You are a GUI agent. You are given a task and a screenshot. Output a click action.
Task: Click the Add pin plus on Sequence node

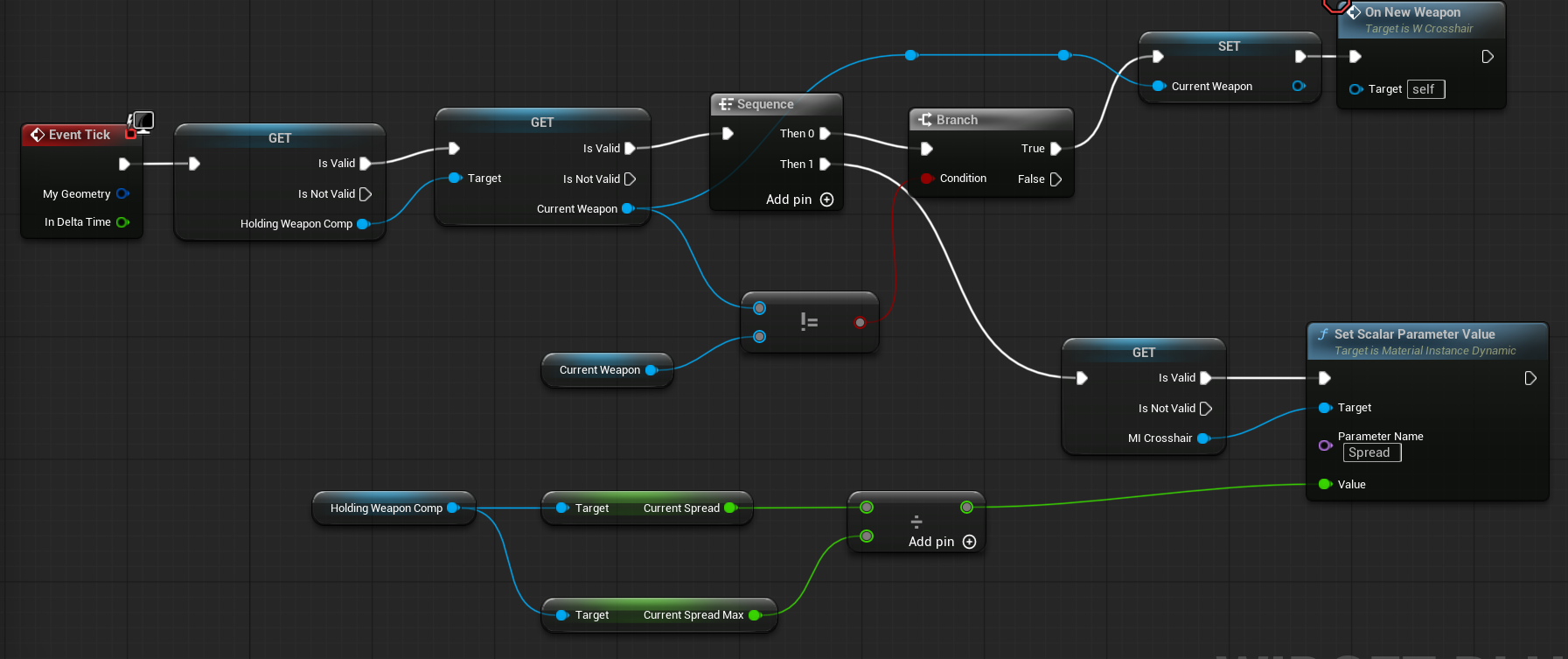pyautogui.click(x=826, y=200)
